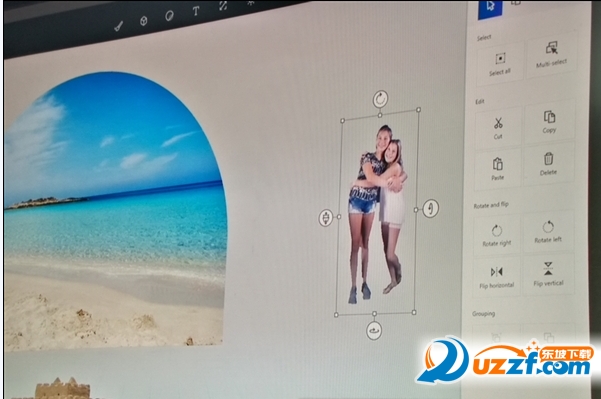
Task: Delete the selected object
Action: (548, 164)
